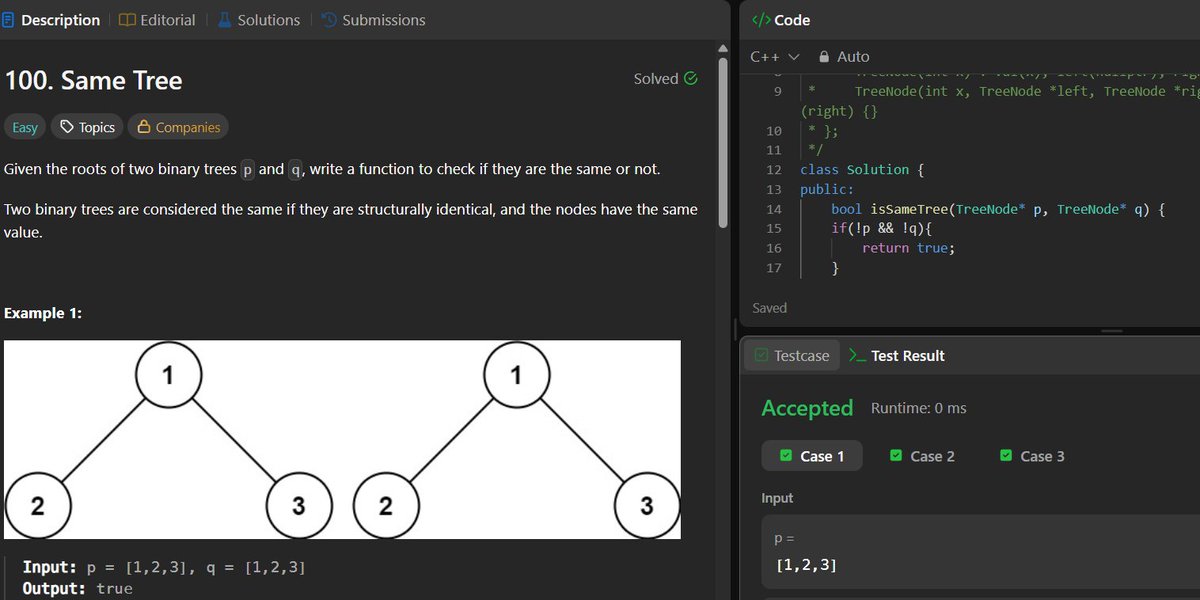The width and height of the screenshot is (1200, 600).
Task: Select Case 3 result
Action: coord(1032,456)
